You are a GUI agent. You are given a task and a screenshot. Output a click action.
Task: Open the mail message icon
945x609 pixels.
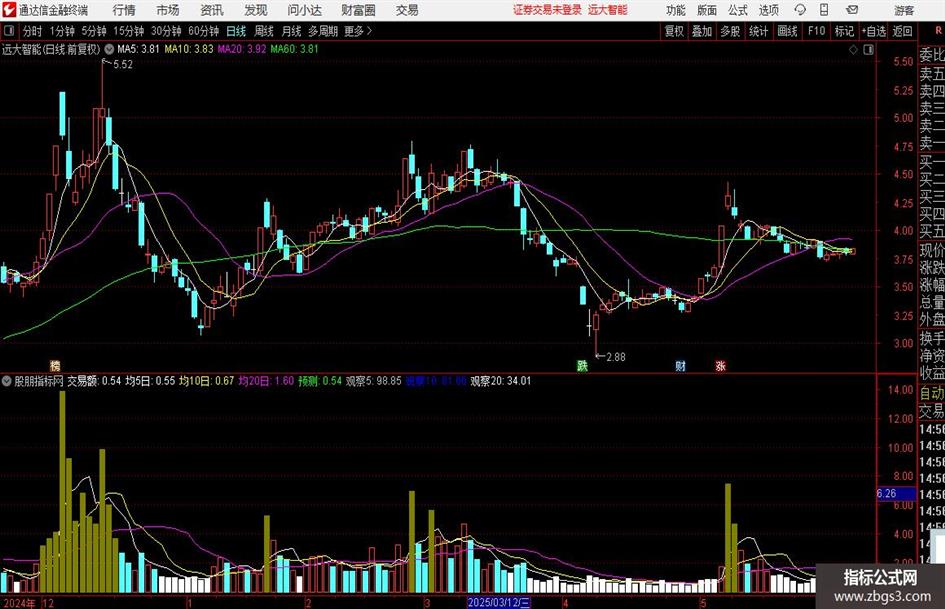coord(852,10)
